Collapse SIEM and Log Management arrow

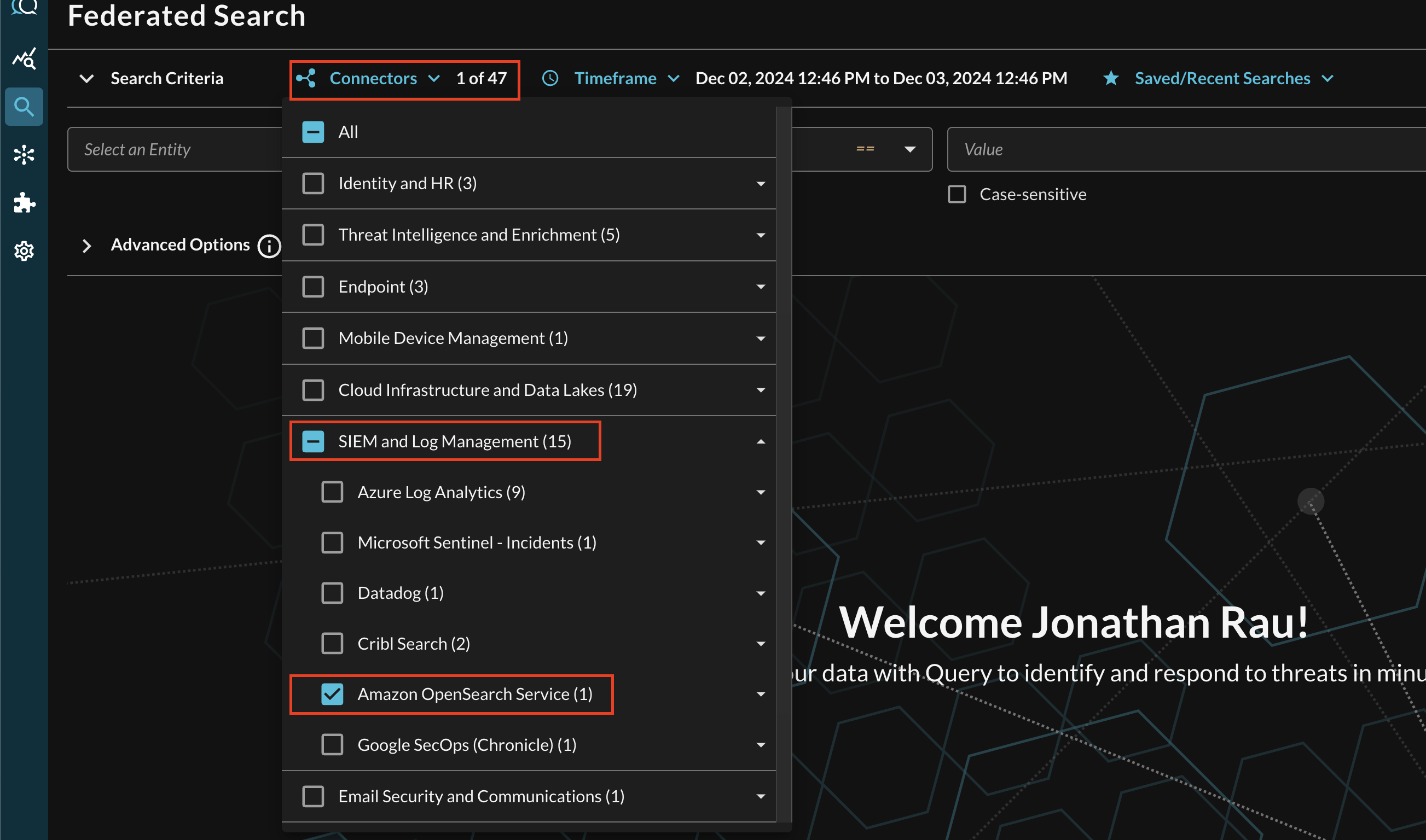tap(761, 441)
